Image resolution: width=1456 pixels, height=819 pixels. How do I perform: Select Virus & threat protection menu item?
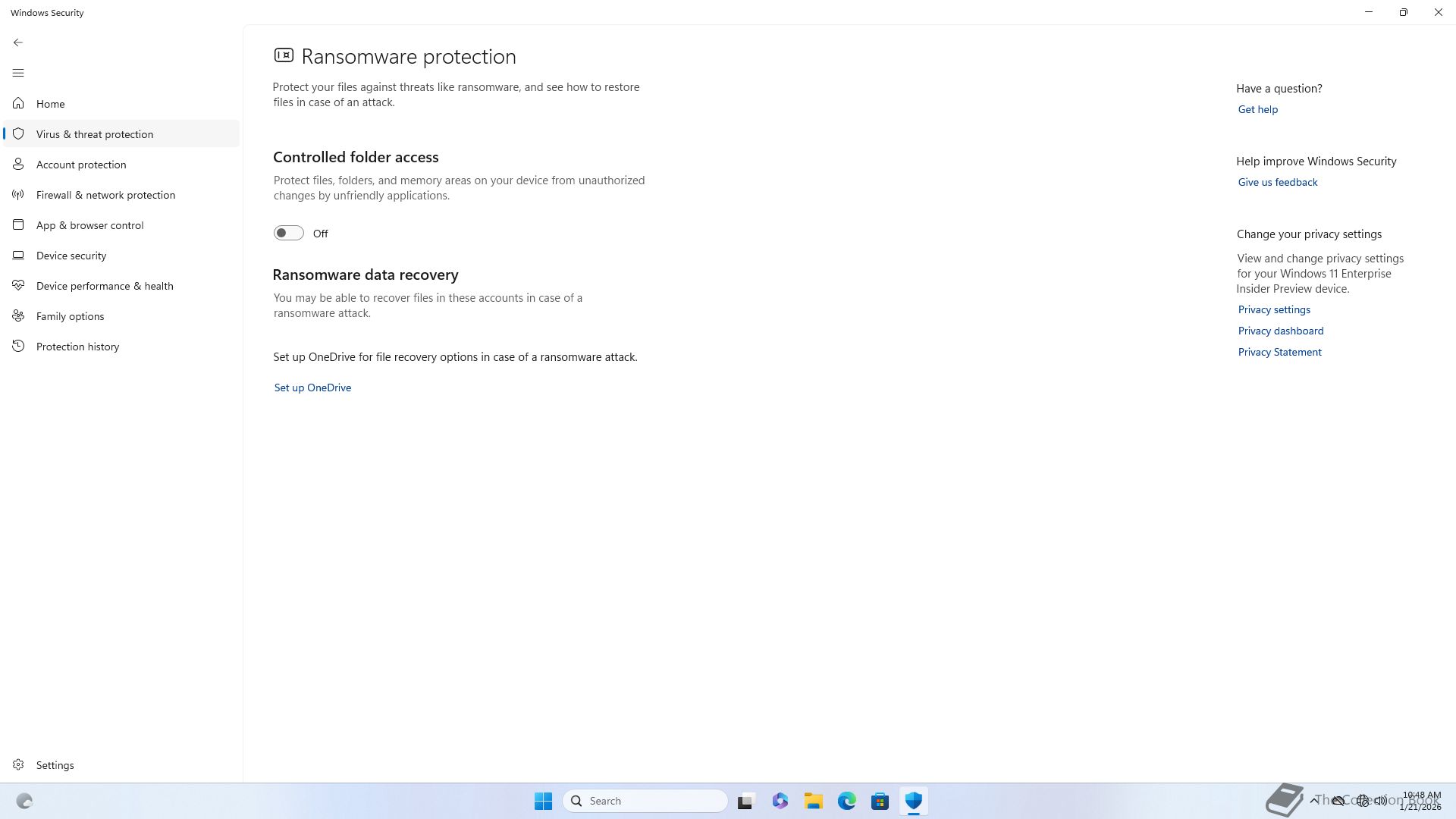tap(95, 134)
